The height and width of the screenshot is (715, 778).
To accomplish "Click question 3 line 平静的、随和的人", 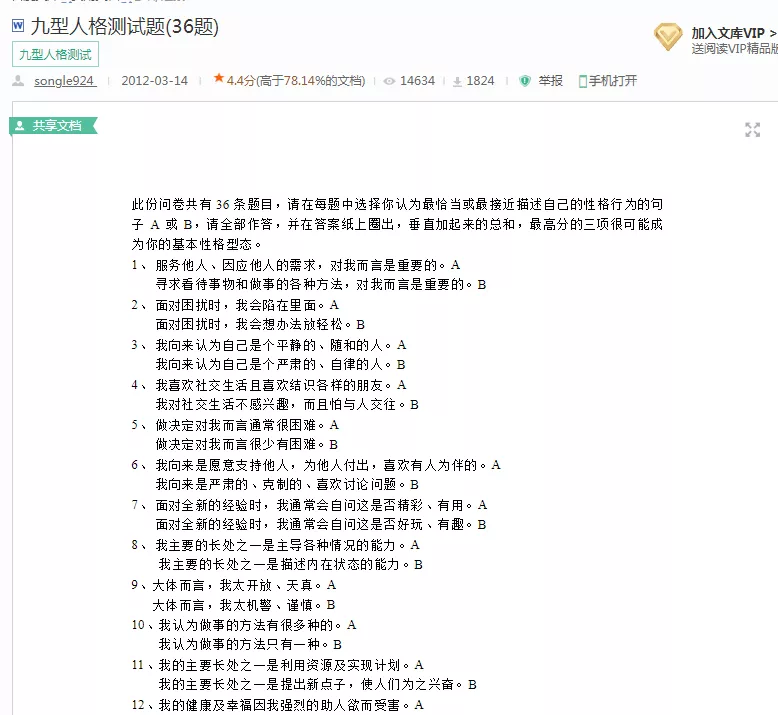I will (x=281, y=345).
